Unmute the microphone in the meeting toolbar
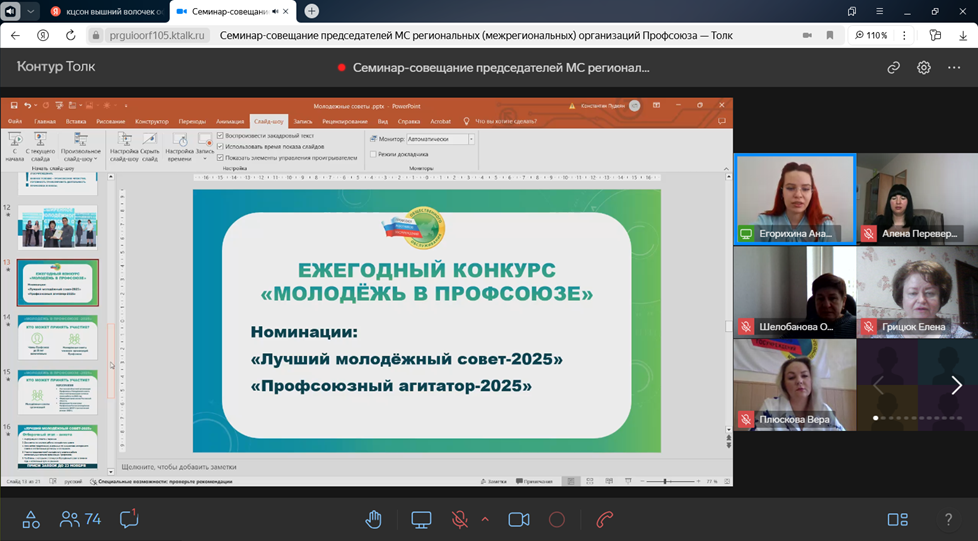This screenshot has width=978, height=541. pyautogui.click(x=460, y=519)
